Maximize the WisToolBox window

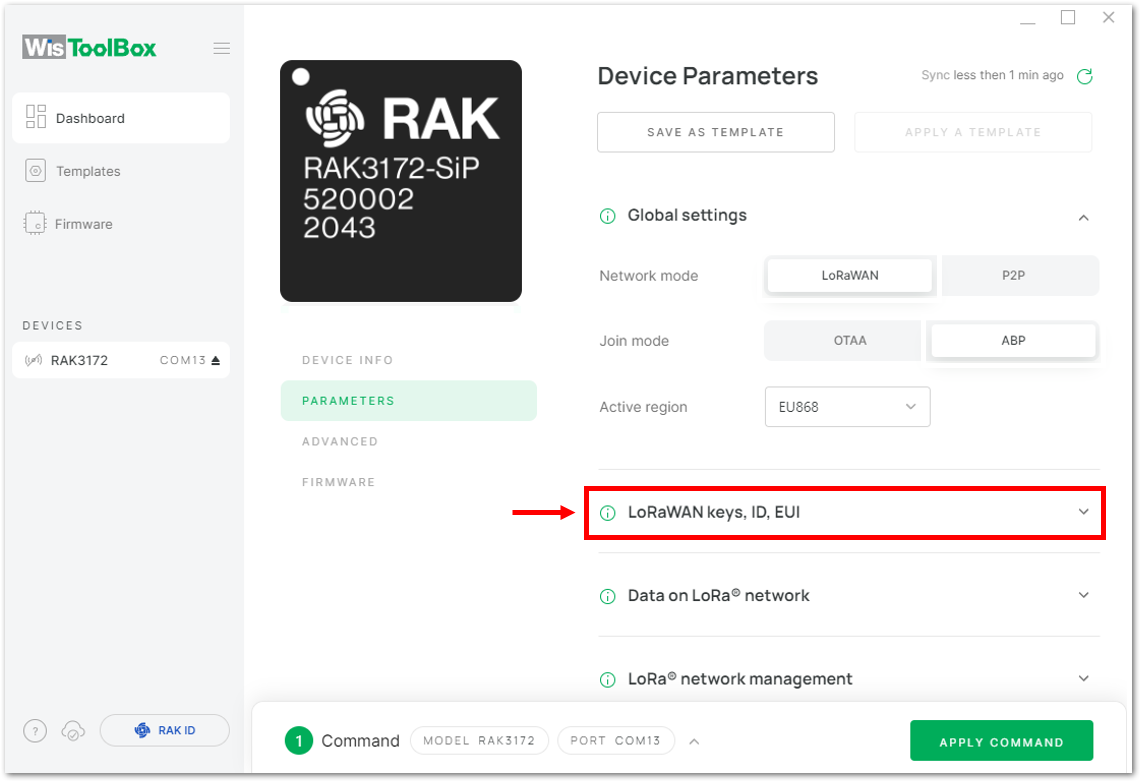(1068, 17)
